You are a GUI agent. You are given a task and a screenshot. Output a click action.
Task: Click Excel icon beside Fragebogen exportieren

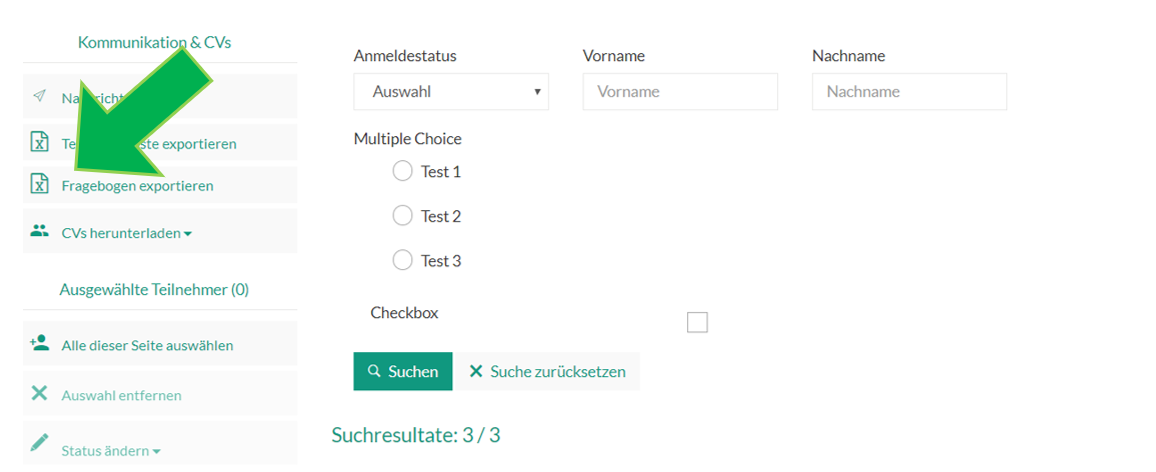pos(39,184)
